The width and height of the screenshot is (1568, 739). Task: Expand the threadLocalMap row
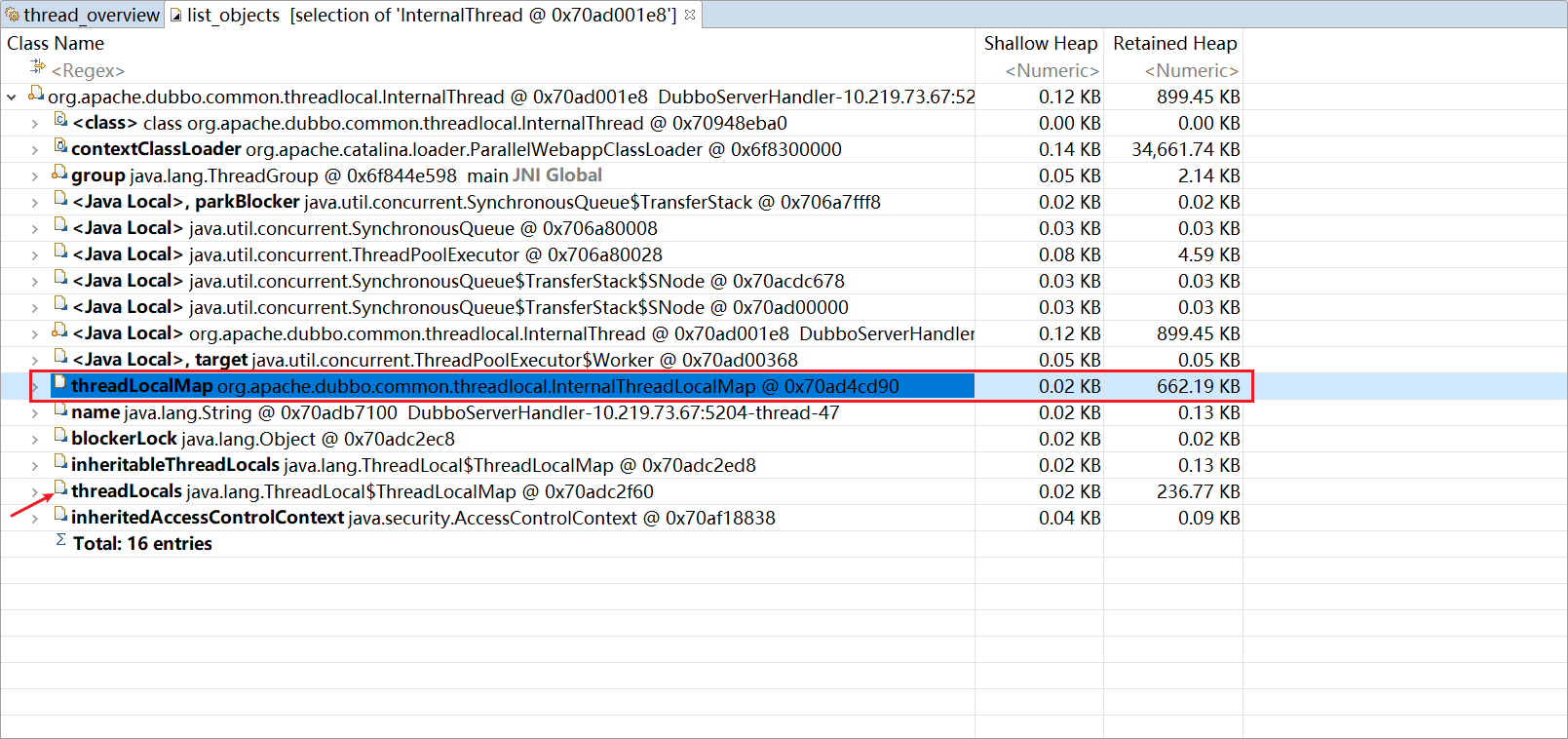(x=35, y=386)
